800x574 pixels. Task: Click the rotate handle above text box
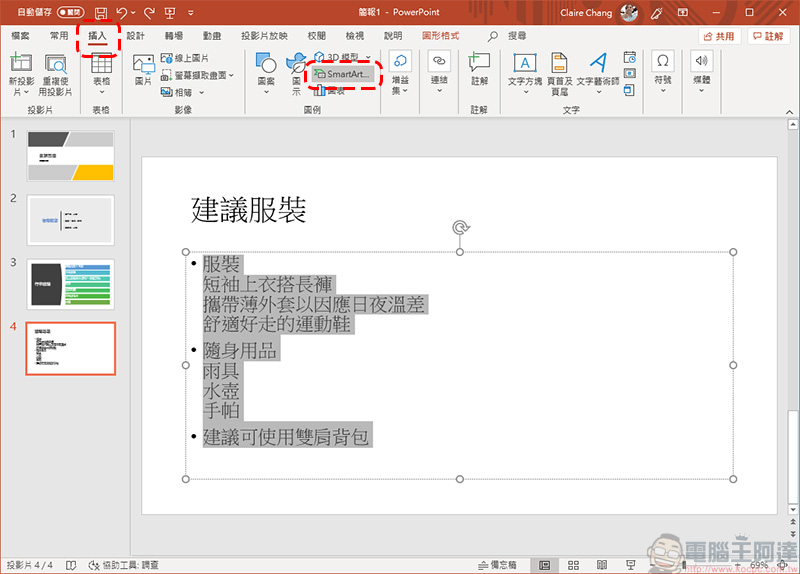(461, 227)
